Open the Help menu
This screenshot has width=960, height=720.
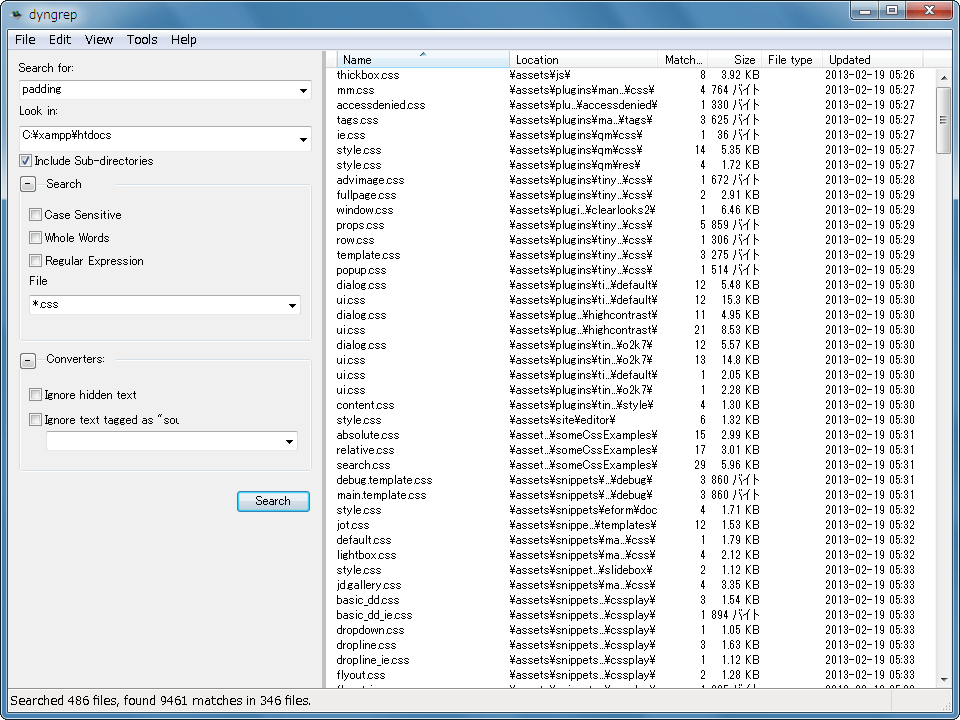coord(184,40)
